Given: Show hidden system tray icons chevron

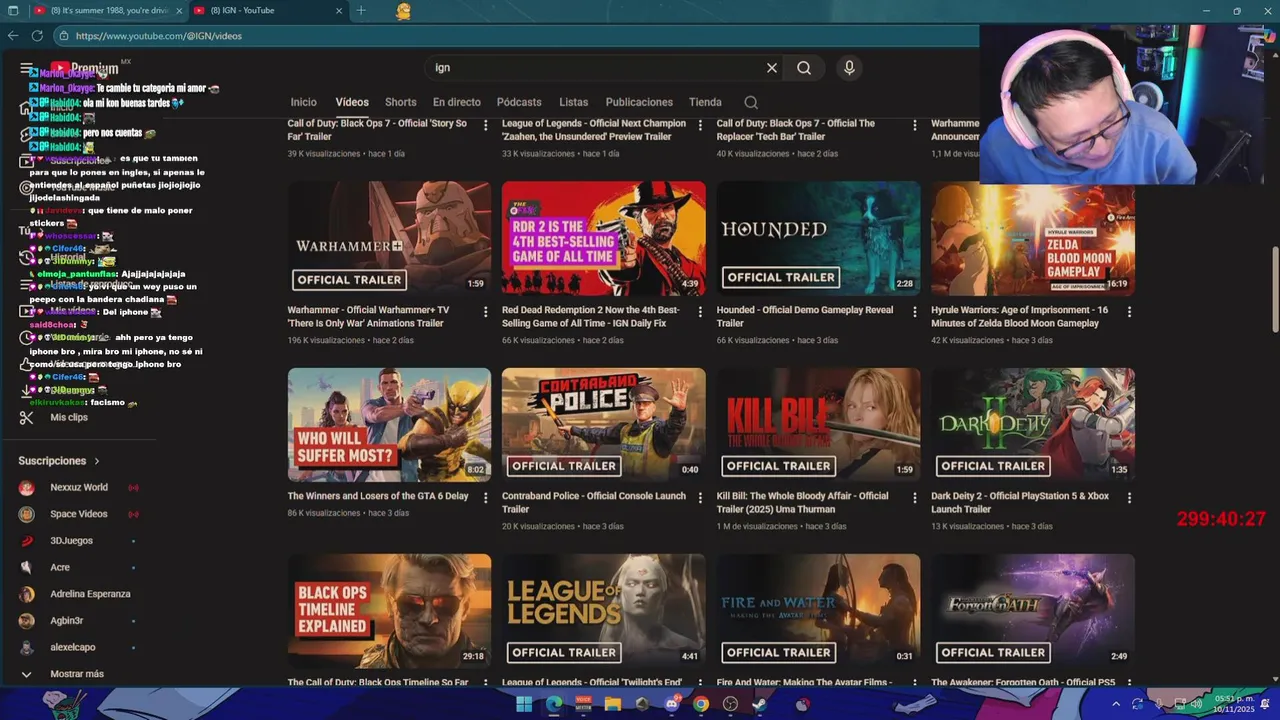Looking at the screenshot, I should tap(1116, 704).
